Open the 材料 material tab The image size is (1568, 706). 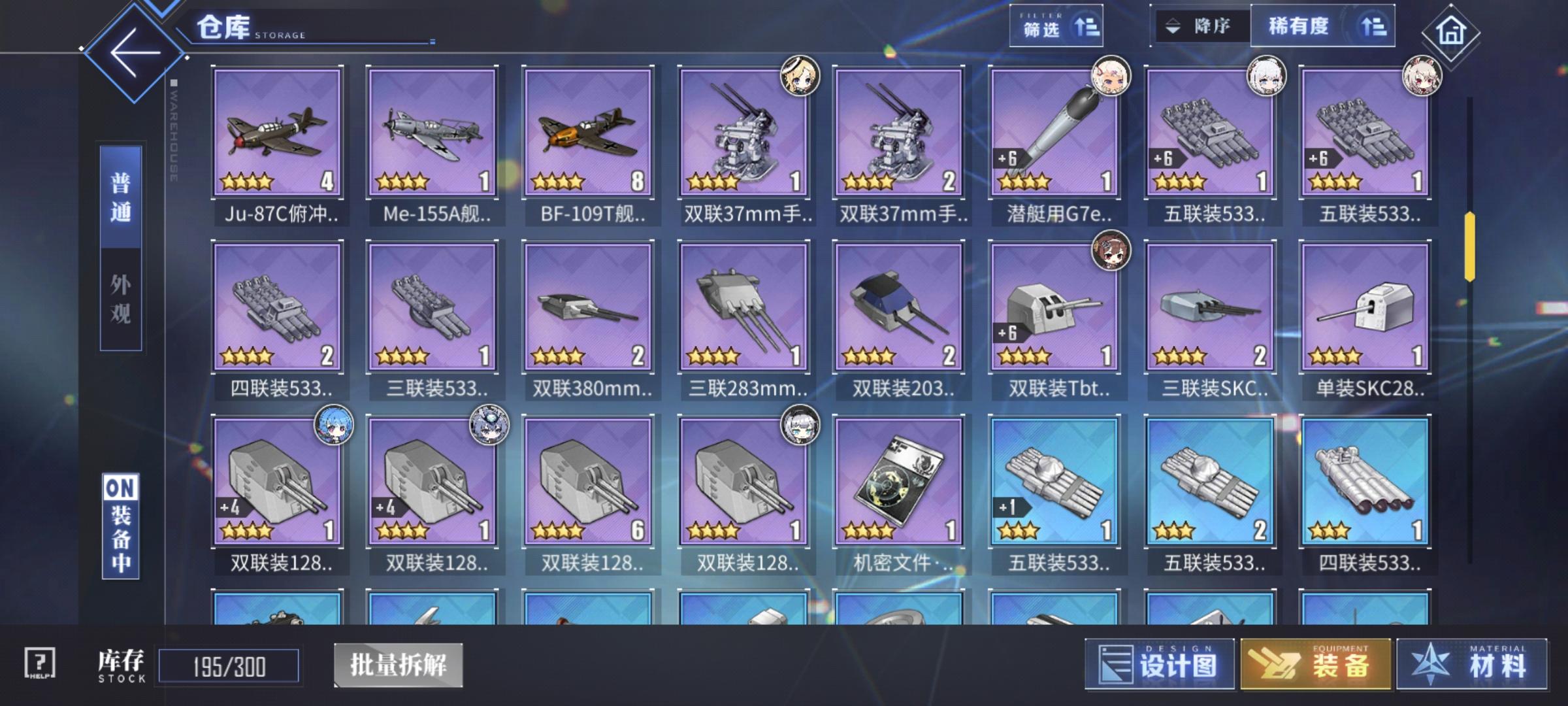click(x=1472, y=664)
